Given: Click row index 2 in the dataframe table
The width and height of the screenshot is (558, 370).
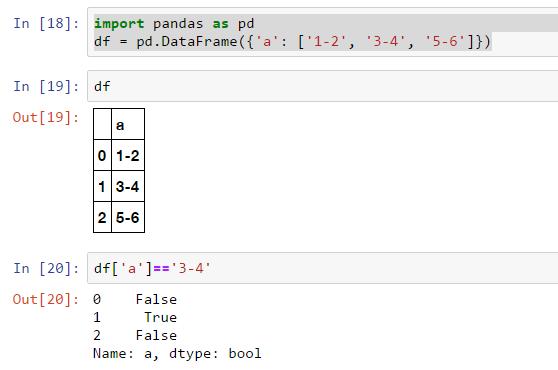Looking at the screenshot, I should [x=102, y=217].
